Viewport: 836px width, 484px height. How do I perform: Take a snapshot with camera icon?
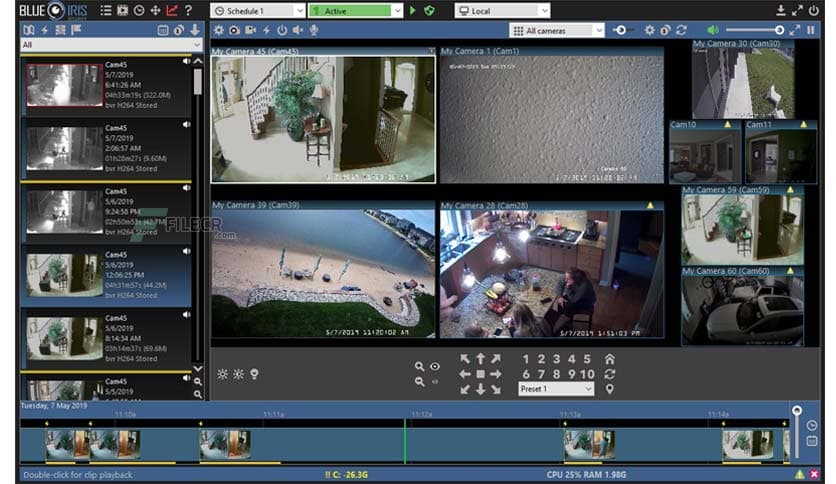[234, 30]
